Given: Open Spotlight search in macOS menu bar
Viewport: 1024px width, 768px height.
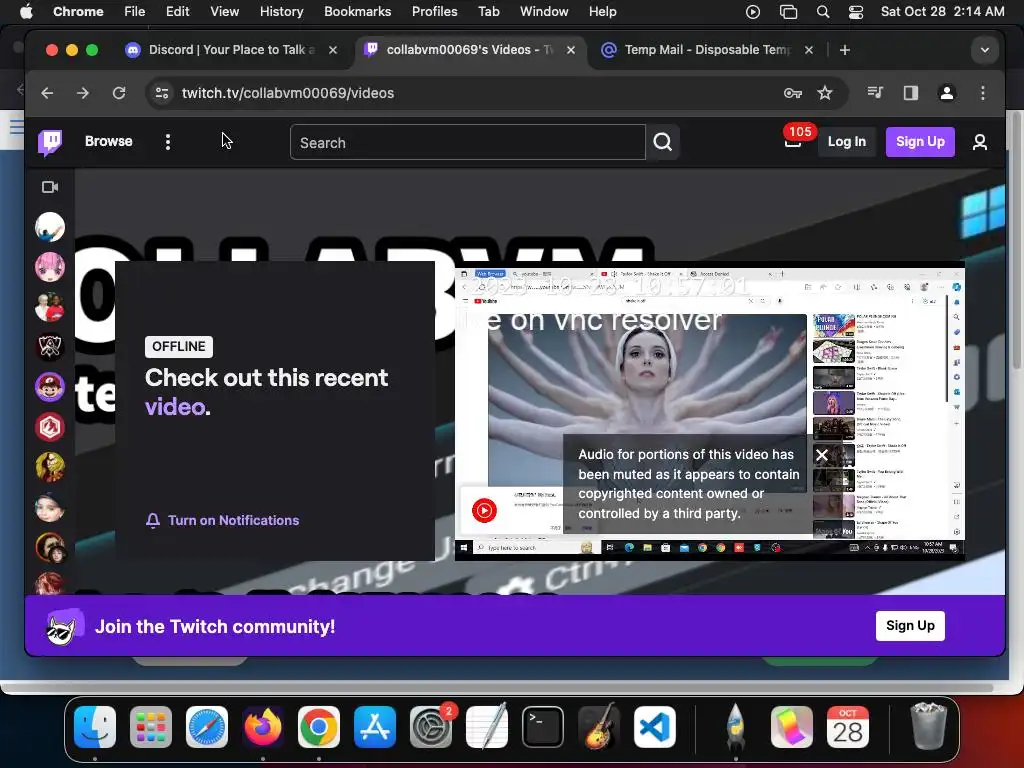Looking at the screenshot, I should click(x=823, y=12).
